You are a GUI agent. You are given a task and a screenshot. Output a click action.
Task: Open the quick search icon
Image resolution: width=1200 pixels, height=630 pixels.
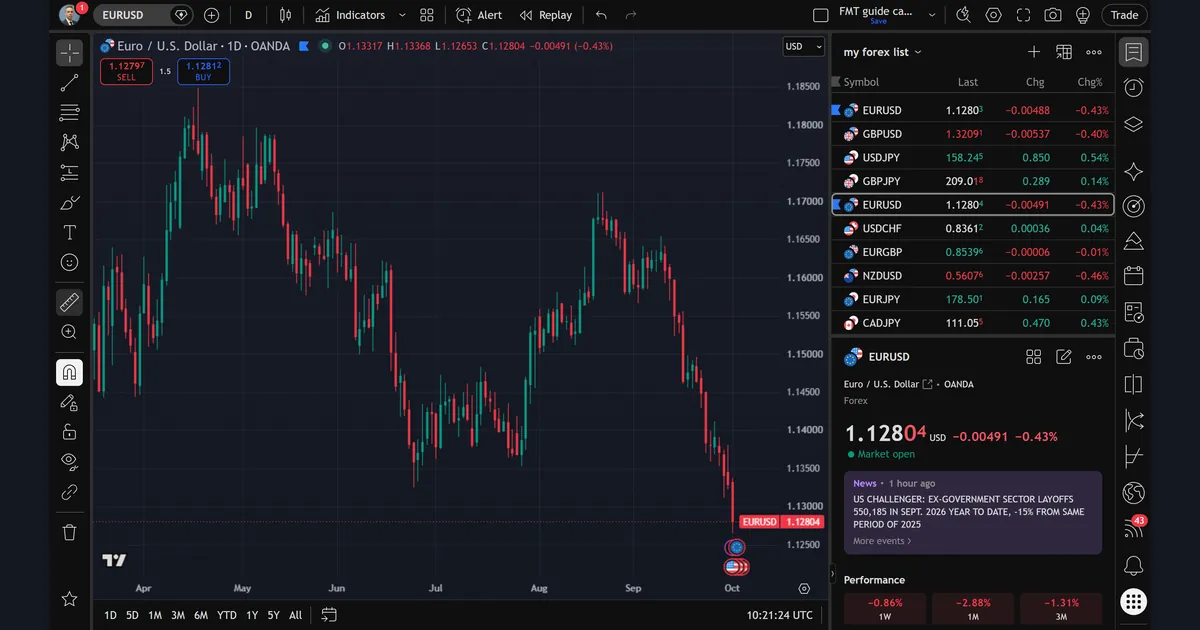click(x=963, y=15)
